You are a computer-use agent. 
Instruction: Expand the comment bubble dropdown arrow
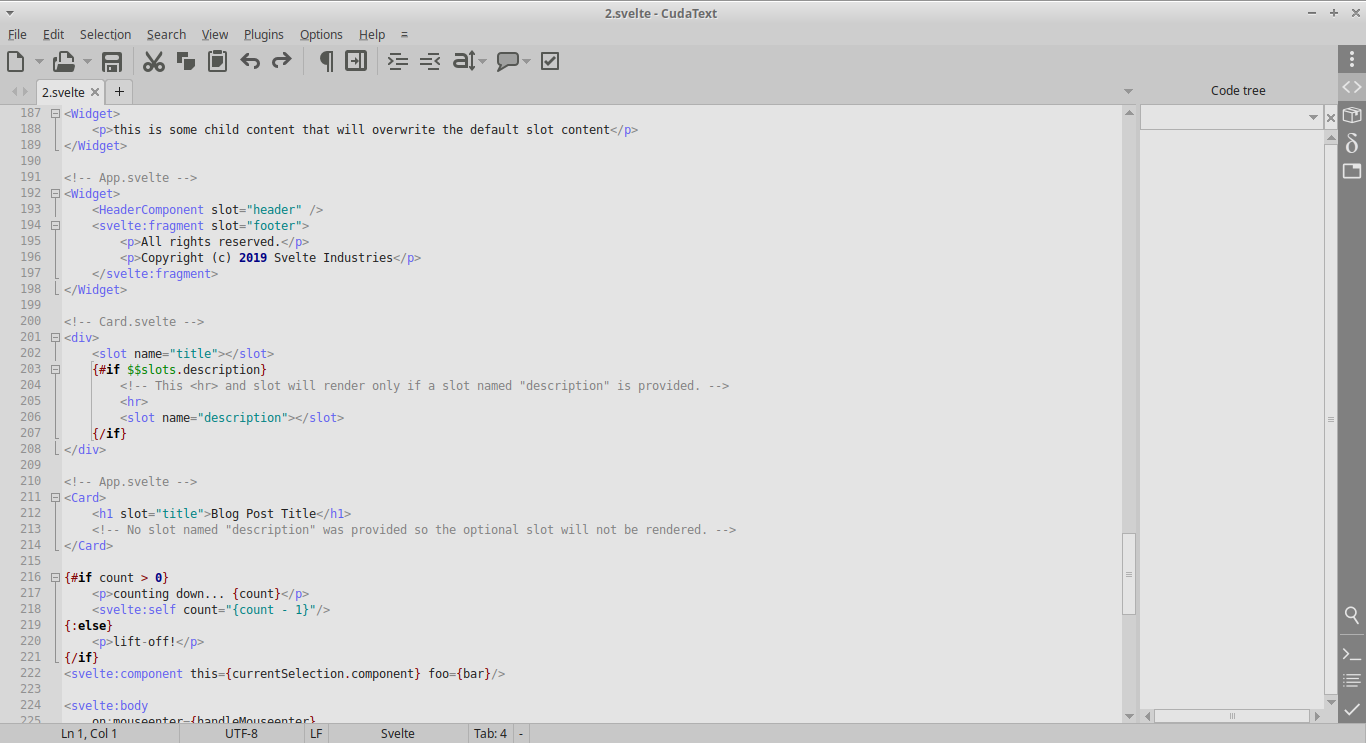click(526, 61)
